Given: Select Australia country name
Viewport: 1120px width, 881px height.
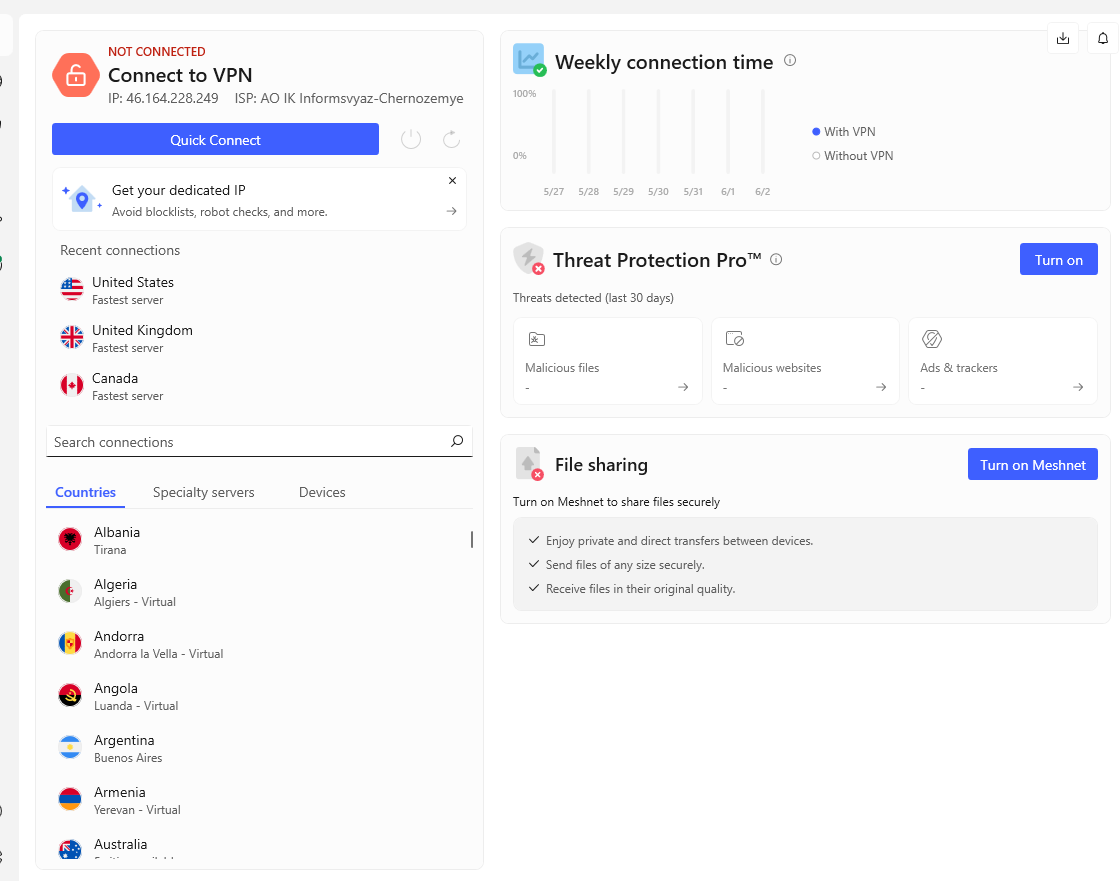Looking at the screenshot, I should pyautogui.click(x=120, y=845).
